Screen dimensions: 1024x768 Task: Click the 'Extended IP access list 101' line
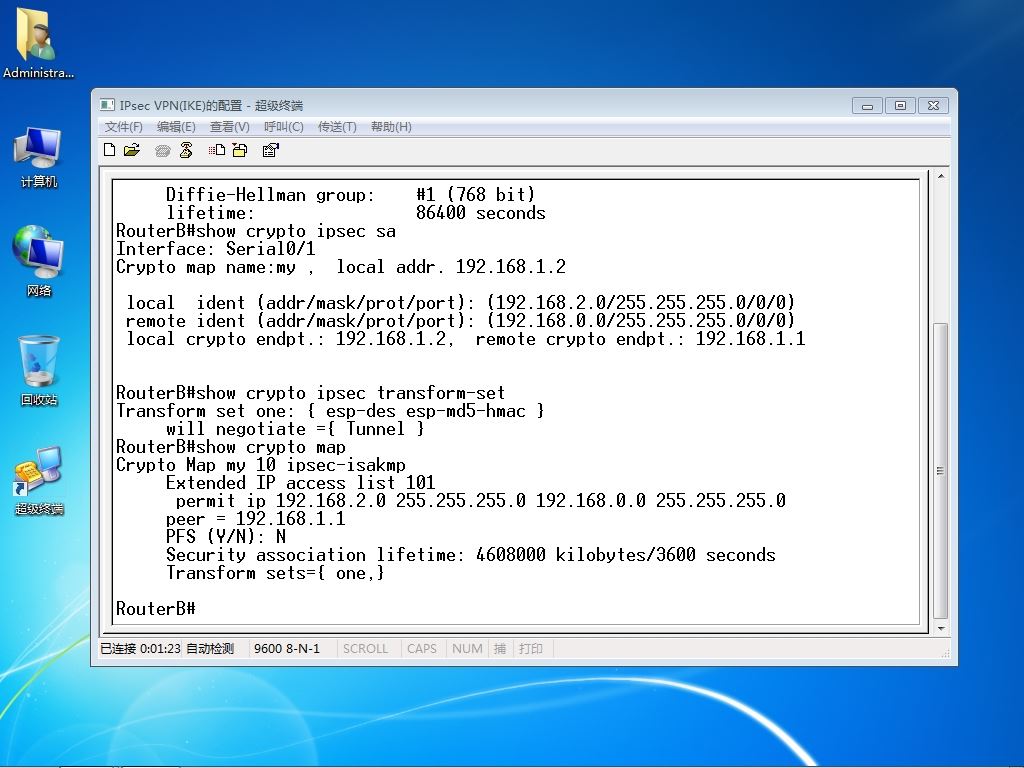click(300, 483)
